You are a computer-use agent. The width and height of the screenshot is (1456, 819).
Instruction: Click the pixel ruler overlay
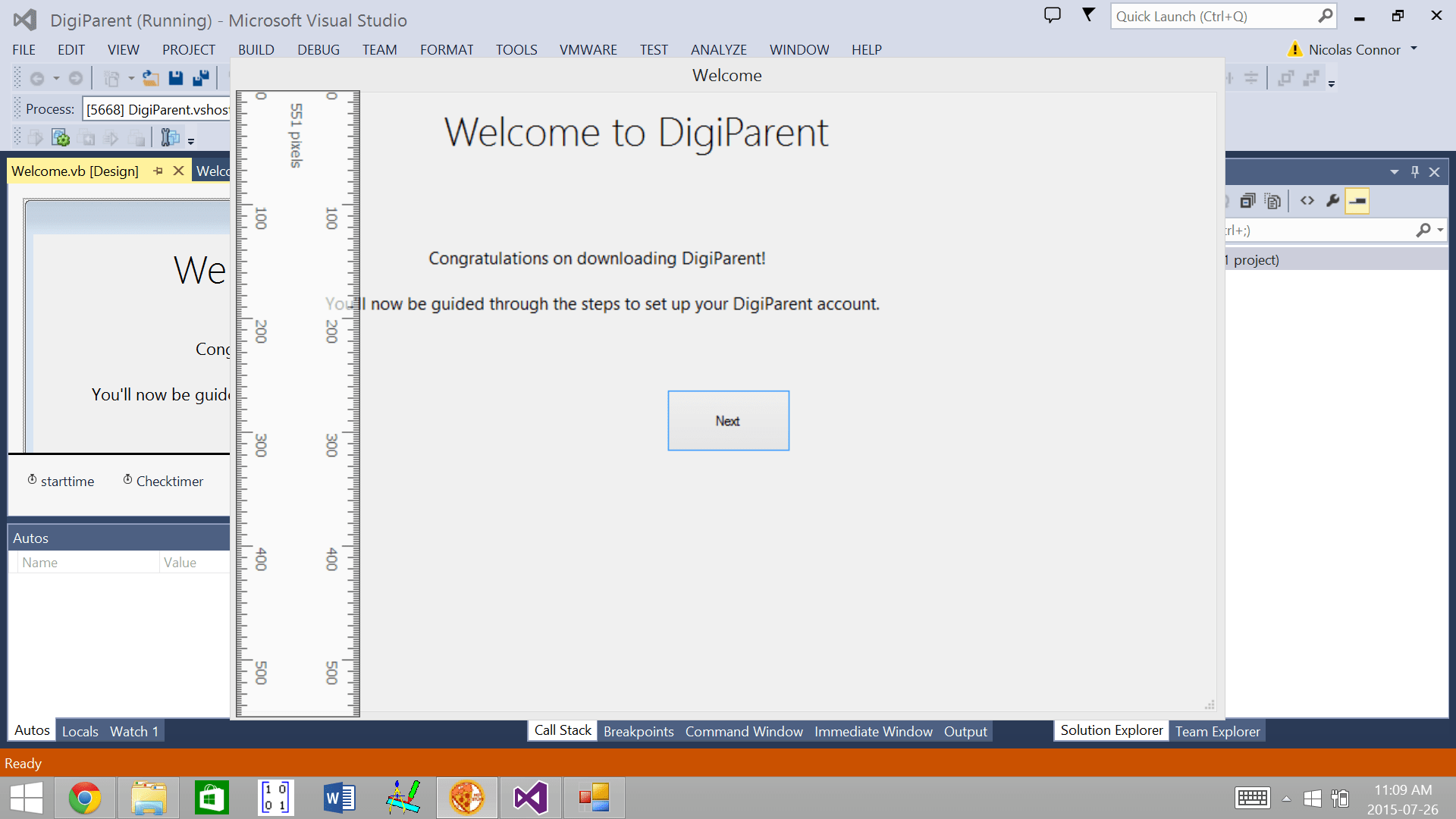click(297, 403)
